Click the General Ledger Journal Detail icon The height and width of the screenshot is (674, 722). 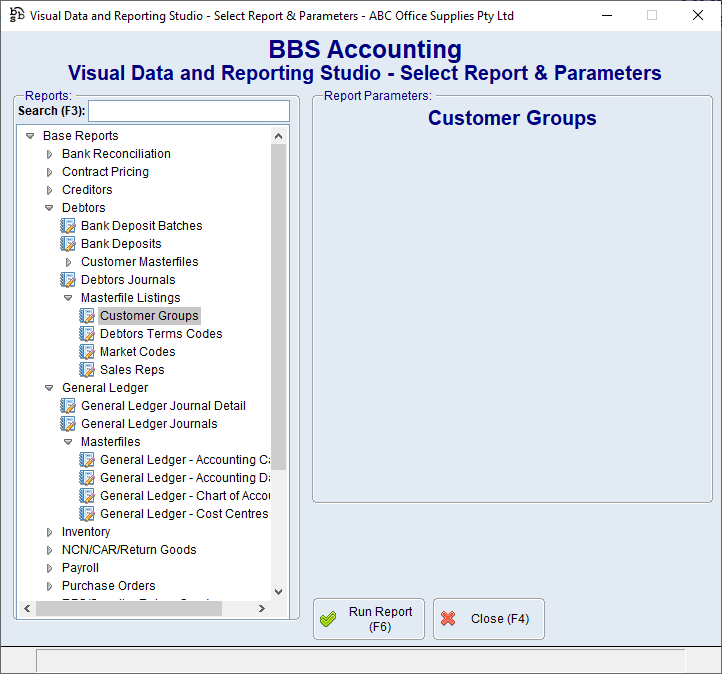click(68, 406)
